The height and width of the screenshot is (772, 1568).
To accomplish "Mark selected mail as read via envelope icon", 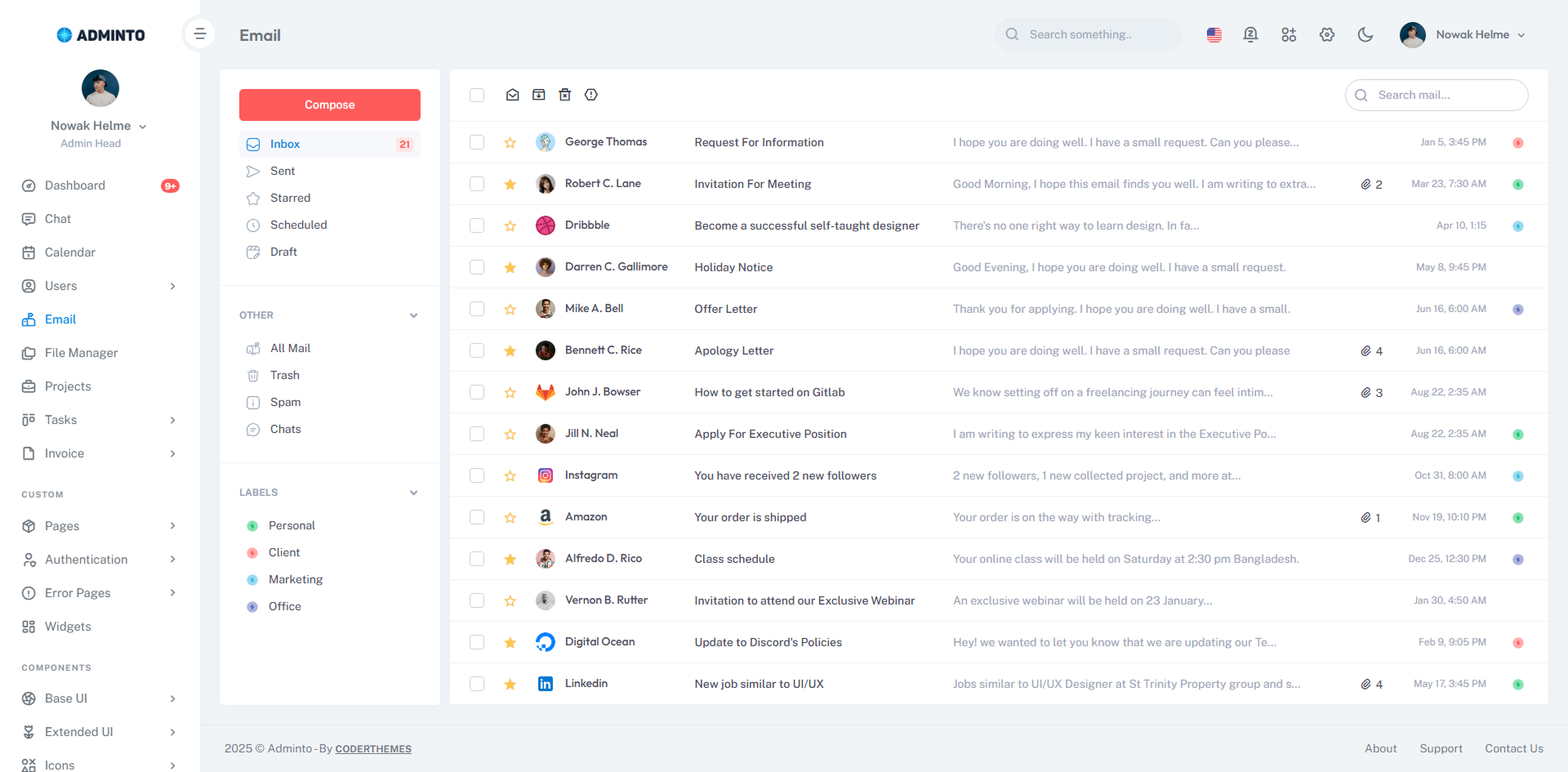I will click(x=513, y=95).
